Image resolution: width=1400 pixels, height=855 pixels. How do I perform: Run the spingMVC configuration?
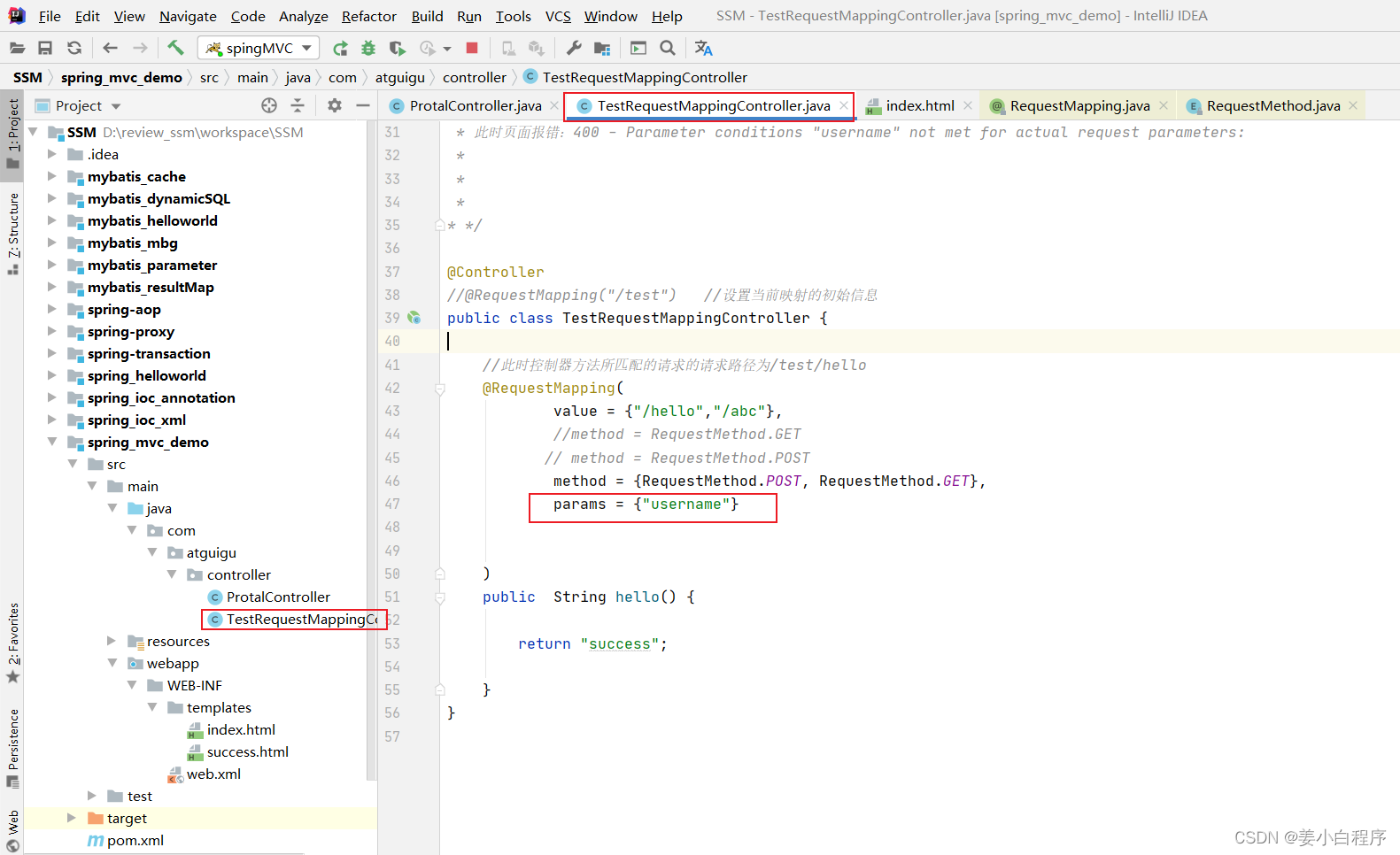pyautogui.click(x=340, y=48)
